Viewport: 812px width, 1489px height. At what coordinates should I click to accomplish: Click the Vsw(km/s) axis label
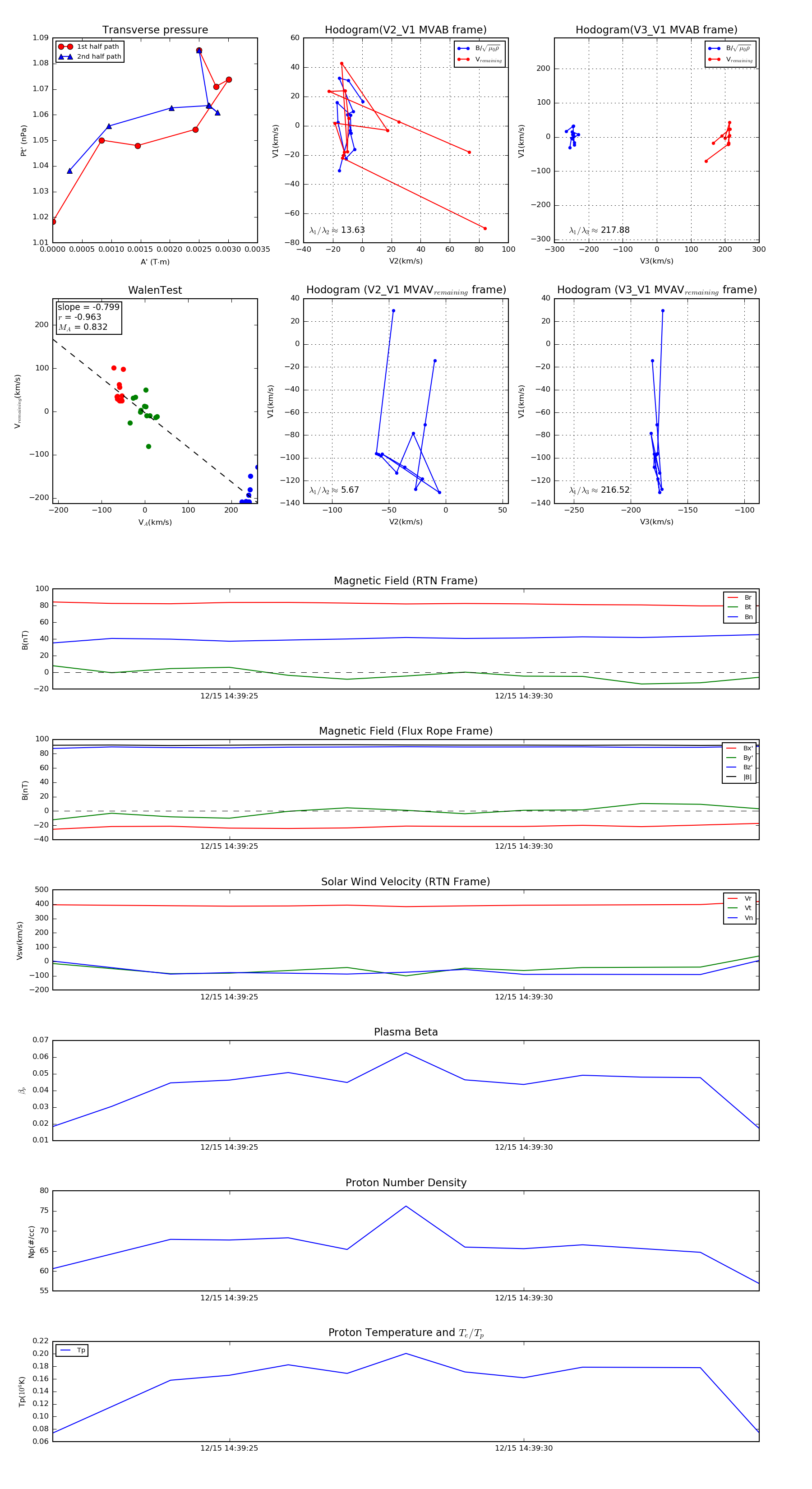pos(20,940)
